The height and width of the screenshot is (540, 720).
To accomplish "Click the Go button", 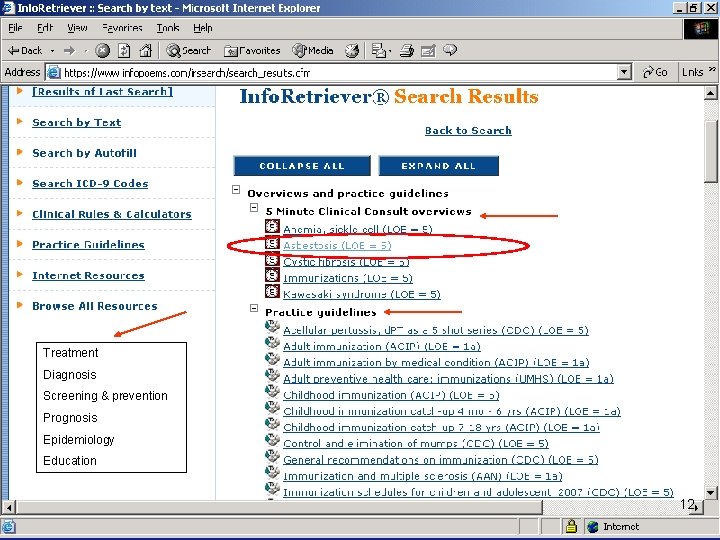I will pos(655,72).
